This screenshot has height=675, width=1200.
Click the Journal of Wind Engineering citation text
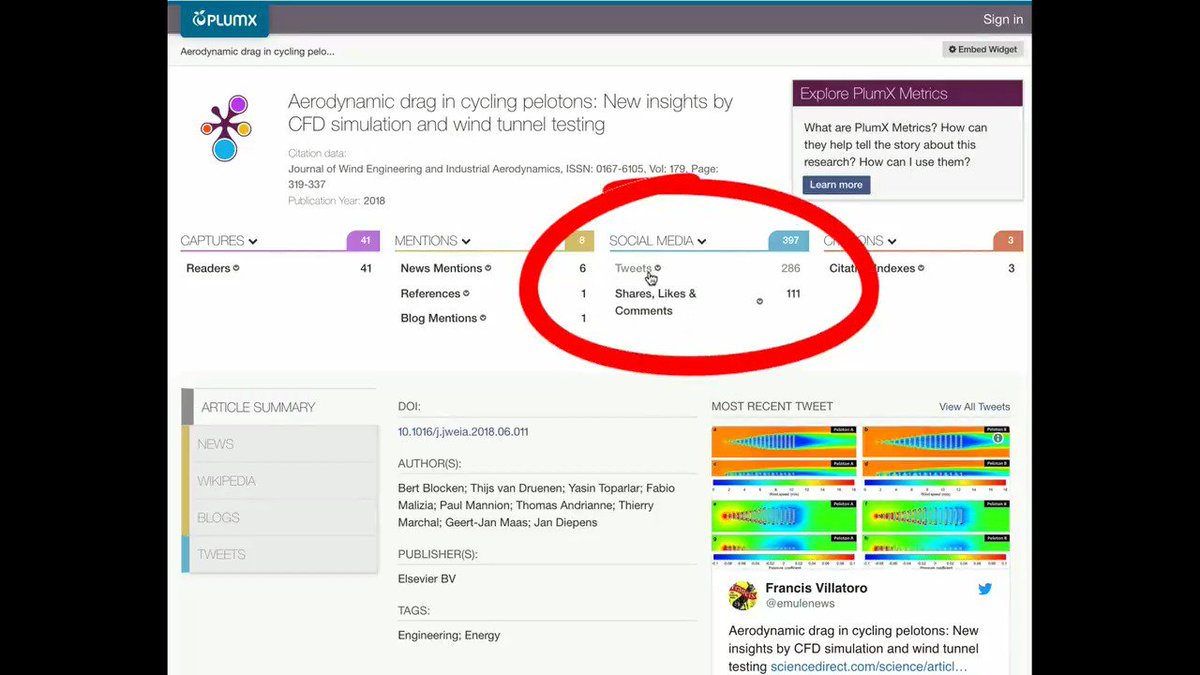pyautogui.click(x=503, y=176)
